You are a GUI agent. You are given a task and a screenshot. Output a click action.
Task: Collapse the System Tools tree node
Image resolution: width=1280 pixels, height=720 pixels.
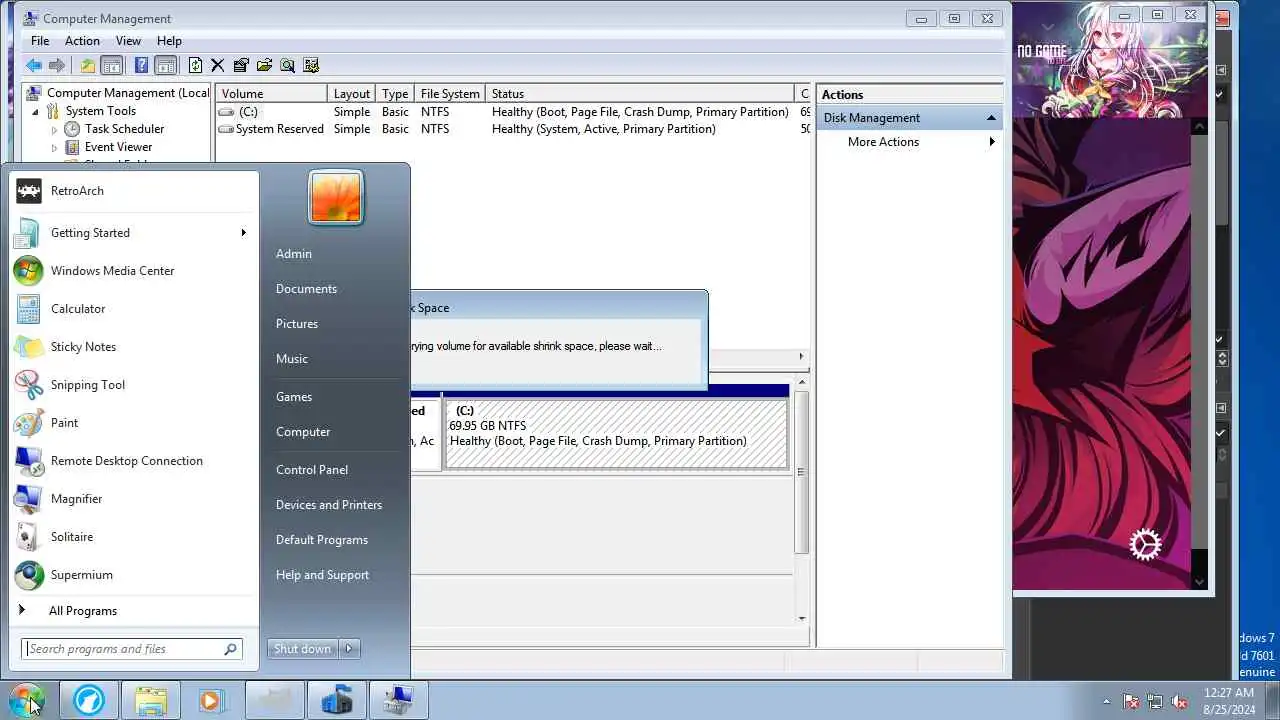coord(37,112)
